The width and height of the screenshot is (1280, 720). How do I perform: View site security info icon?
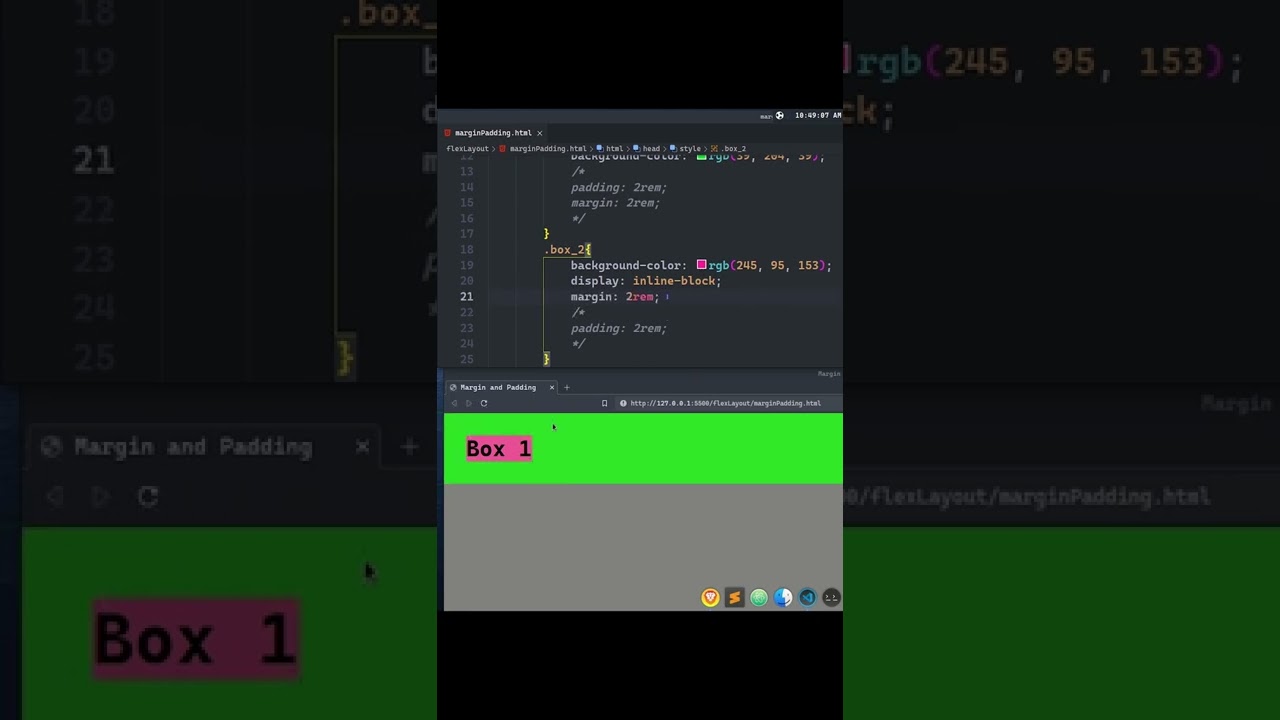tap(623, 403)
